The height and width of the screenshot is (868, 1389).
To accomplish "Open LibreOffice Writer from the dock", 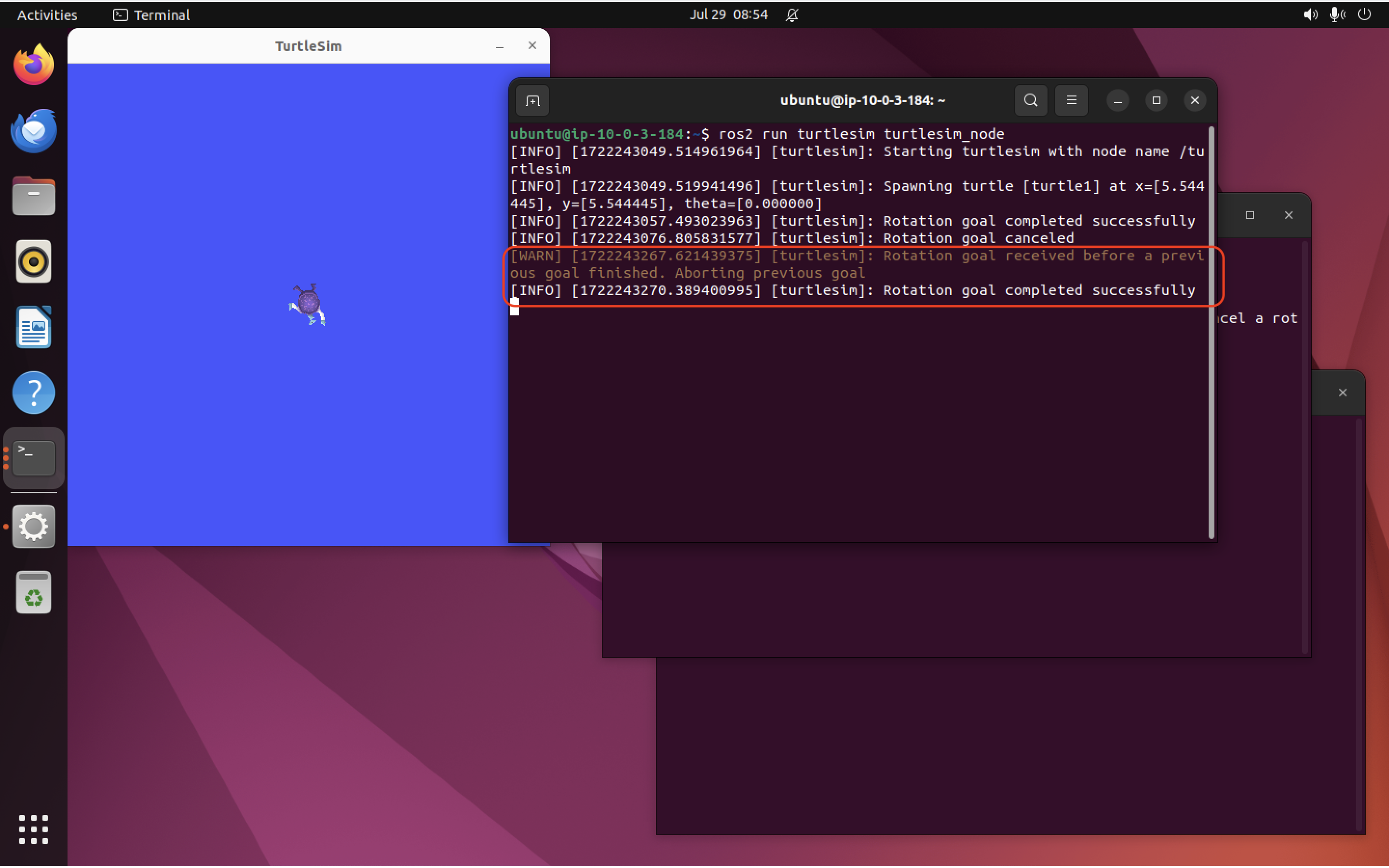I will 33,327.
